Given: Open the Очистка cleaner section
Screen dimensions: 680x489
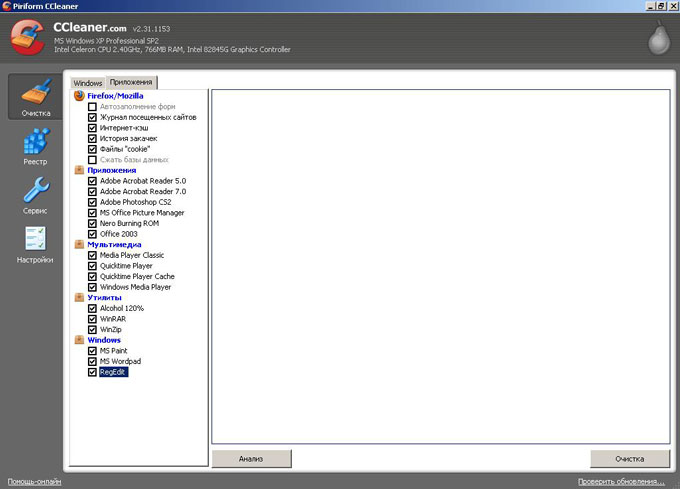Looking at the screenshot, I should [x=35, y=97].
